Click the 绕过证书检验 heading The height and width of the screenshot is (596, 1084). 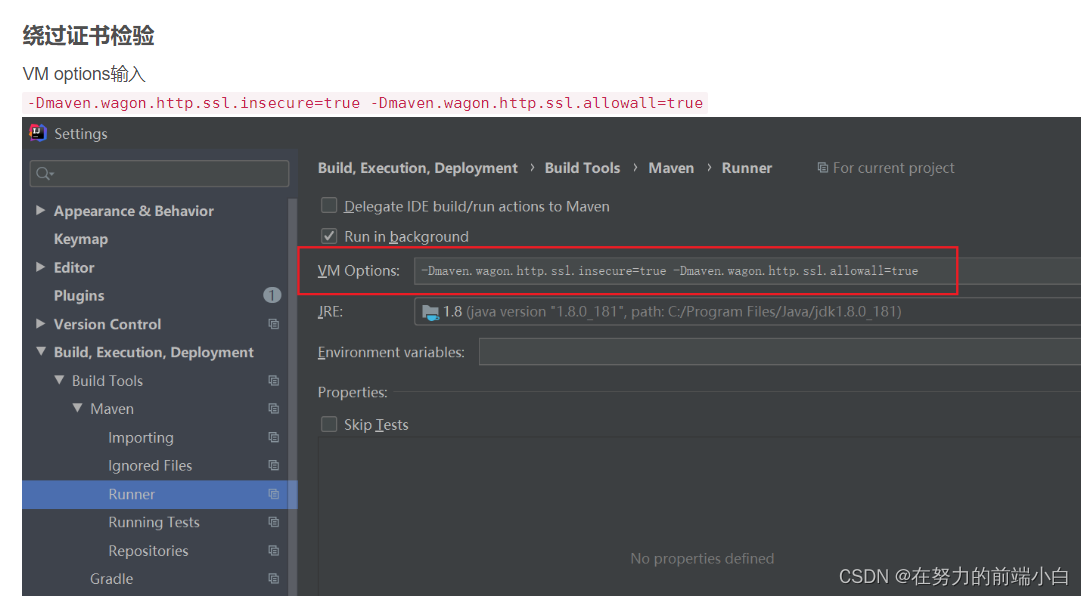pos(88,35)
